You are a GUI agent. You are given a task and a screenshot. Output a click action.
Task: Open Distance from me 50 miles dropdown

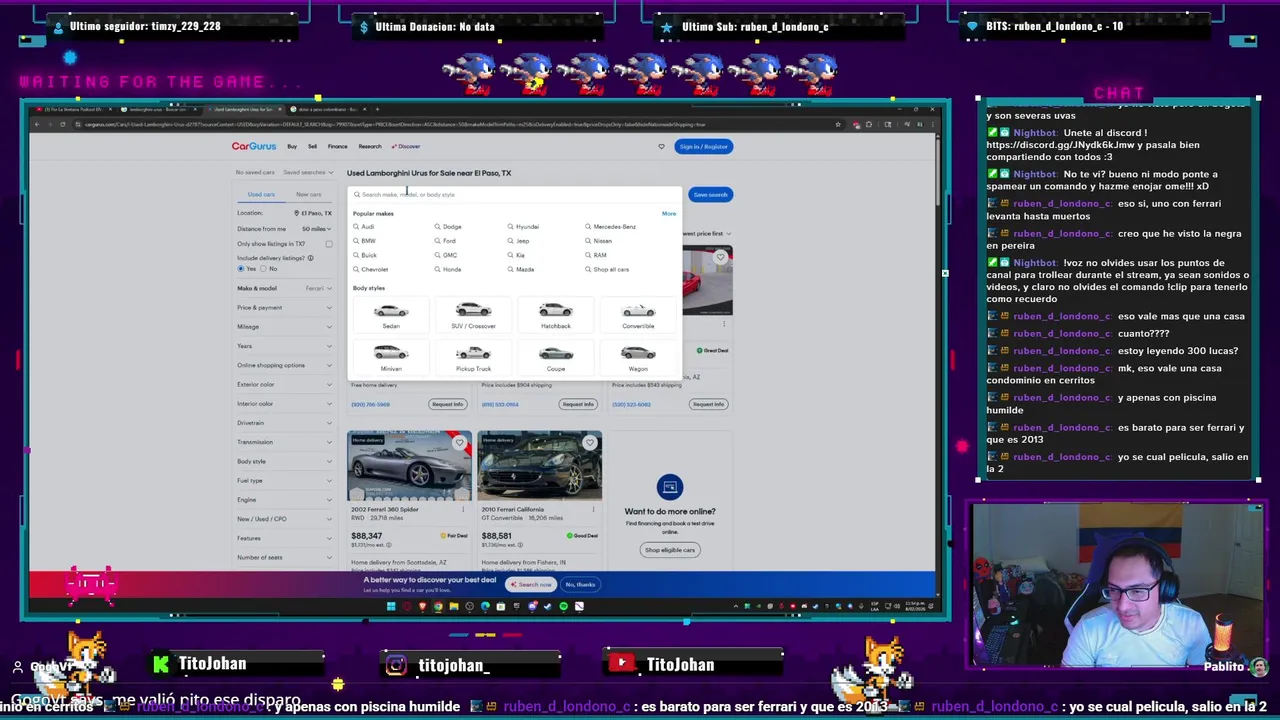tap(318, 229)
